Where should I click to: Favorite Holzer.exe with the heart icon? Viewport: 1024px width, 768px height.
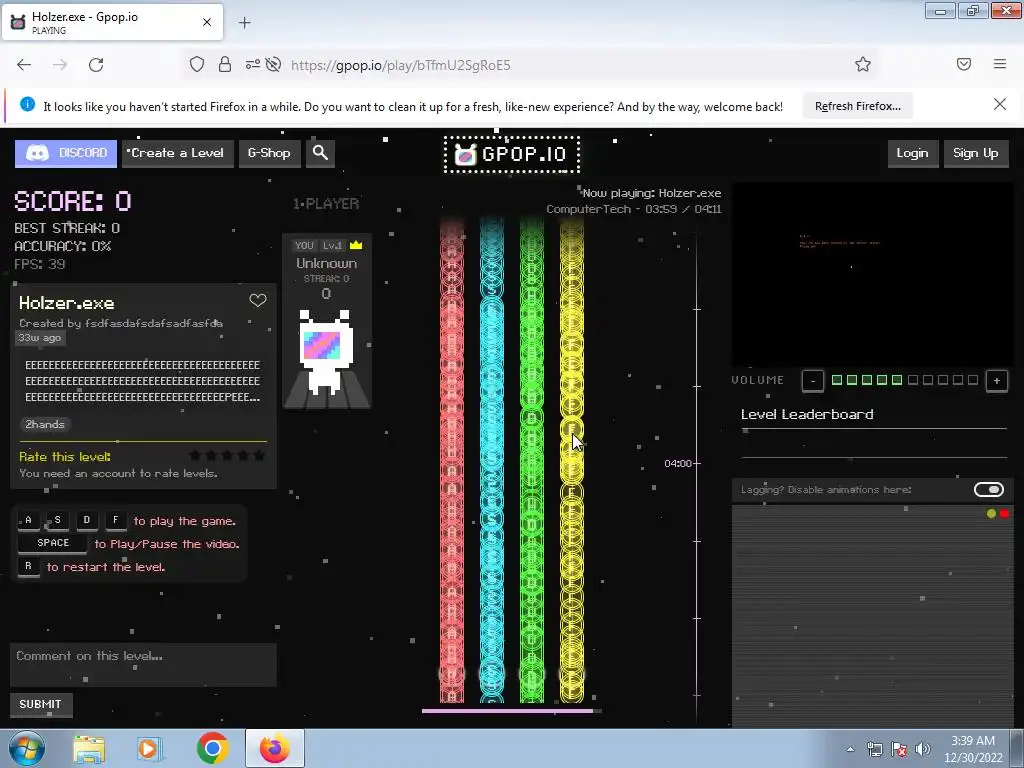click(258, 300)
